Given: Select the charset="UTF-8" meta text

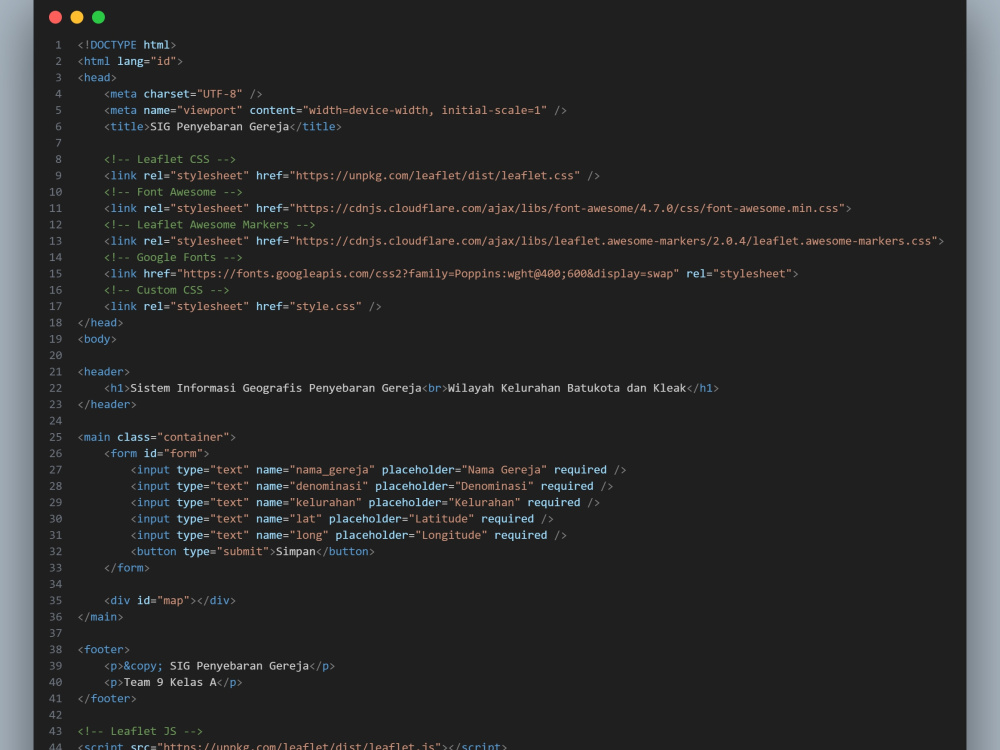Looking at the screenshot, I should pyautogui.click(x=193, y=94).
